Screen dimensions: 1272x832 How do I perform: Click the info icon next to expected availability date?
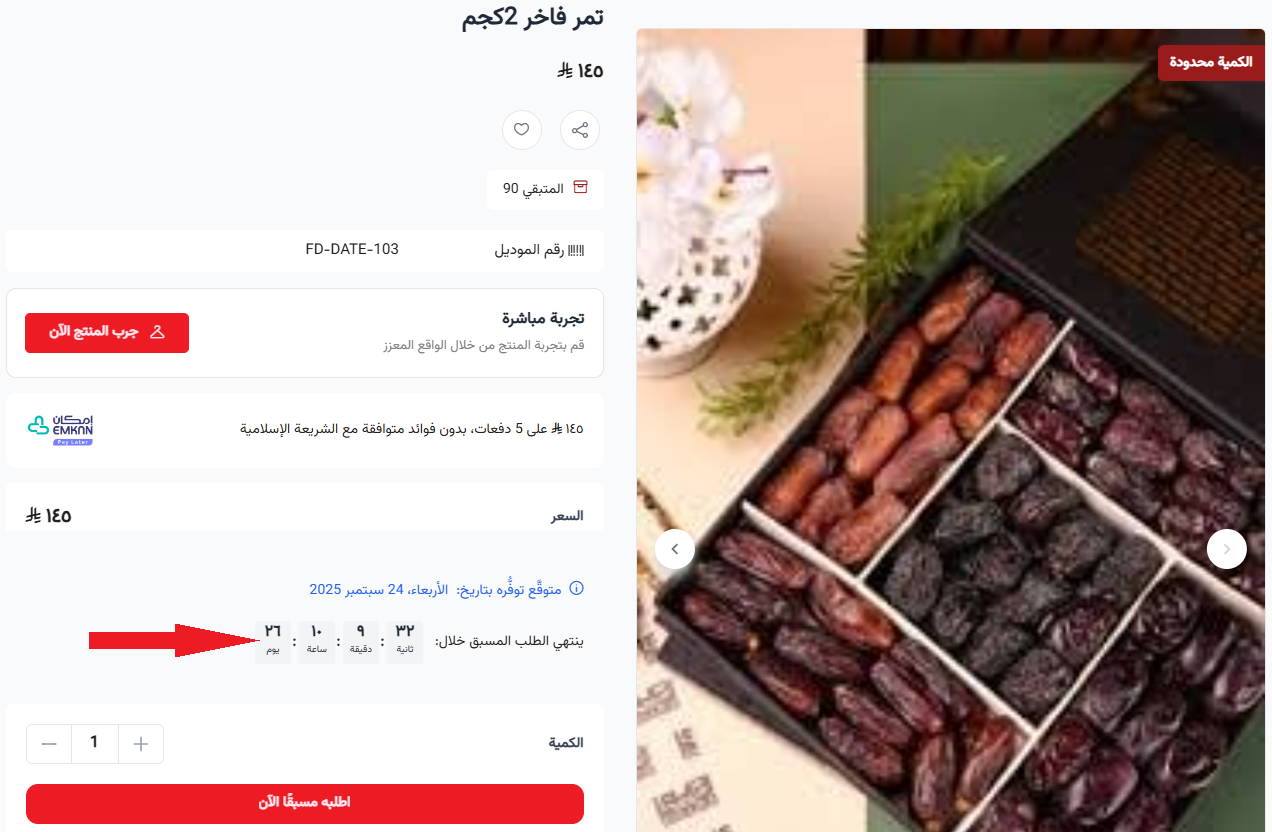tap(576, 589)
